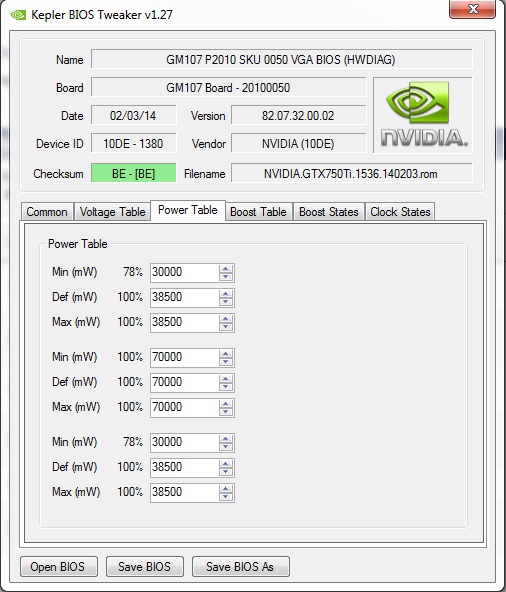
Task: Click the Save BIOS As button
Action: click(241, 566)
